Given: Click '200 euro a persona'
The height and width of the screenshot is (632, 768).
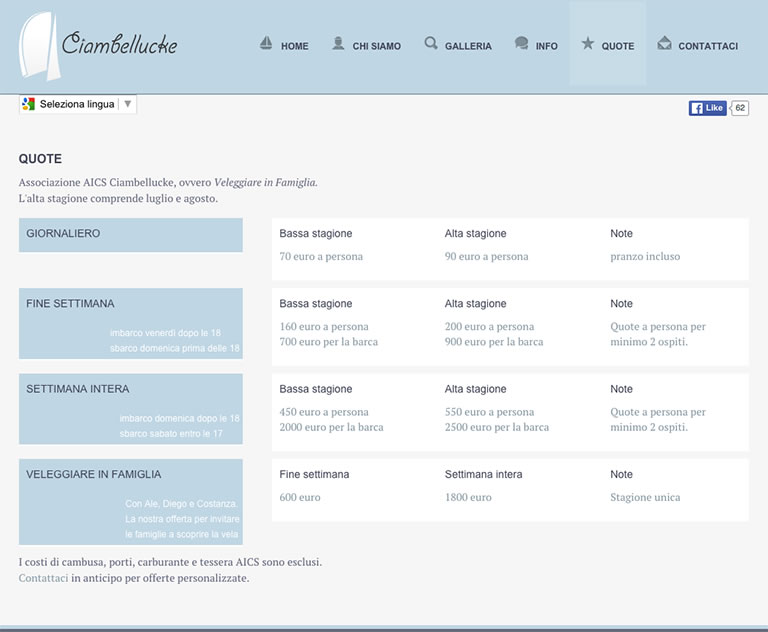Looking at the screenshot, I should pos(489,326).
